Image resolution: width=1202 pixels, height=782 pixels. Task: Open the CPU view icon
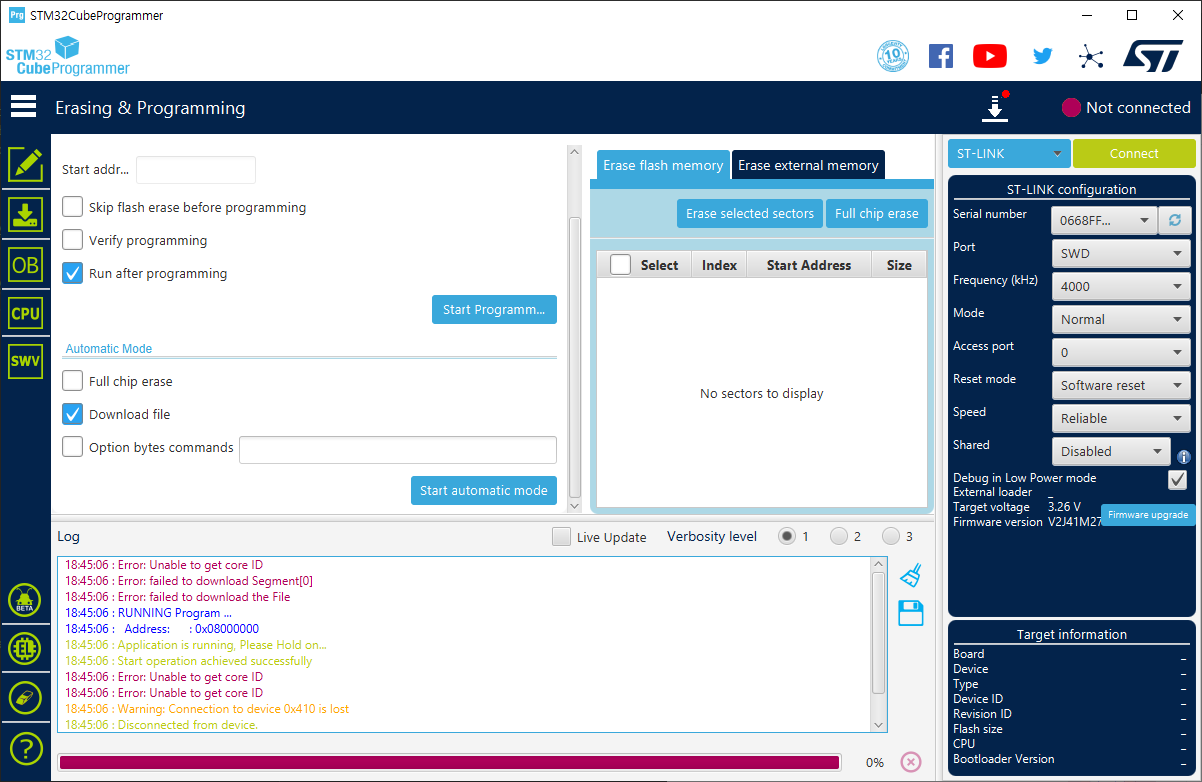pyautogui.click(x=25, y=313)
